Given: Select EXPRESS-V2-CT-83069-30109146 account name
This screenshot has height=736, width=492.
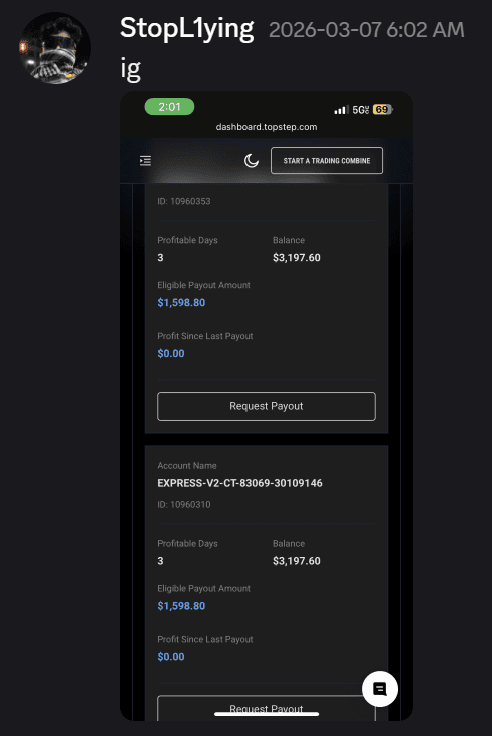Looking at the screenshot, I should tap(240, 483).
